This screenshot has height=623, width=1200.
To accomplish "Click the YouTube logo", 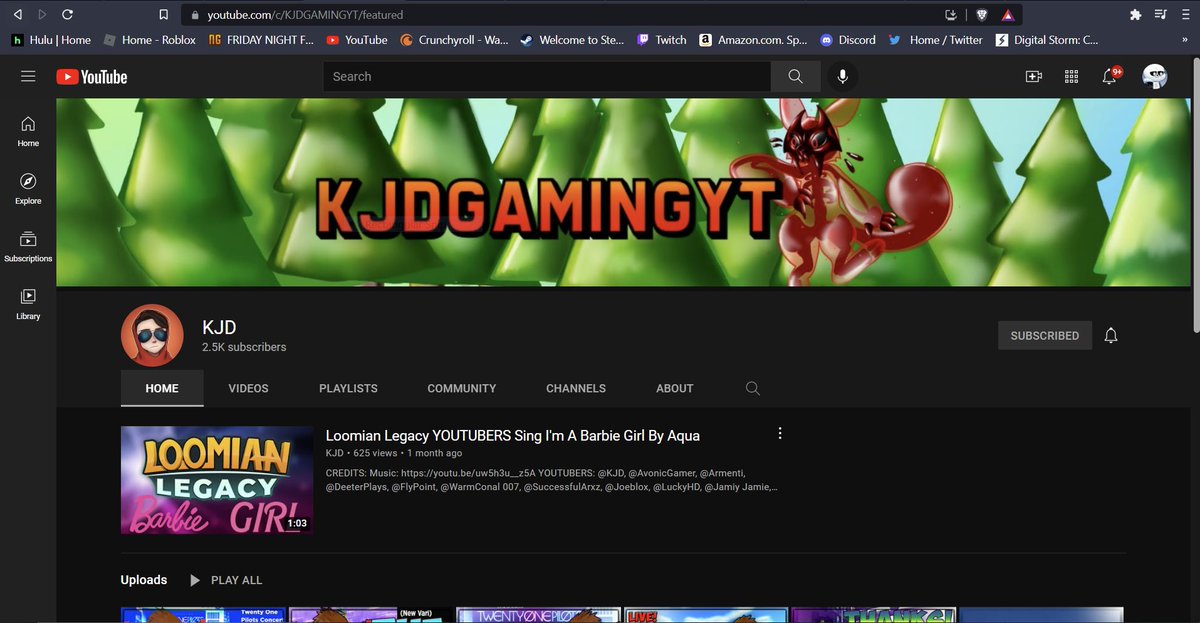I will pyautogui.click(x=92, y=77).
